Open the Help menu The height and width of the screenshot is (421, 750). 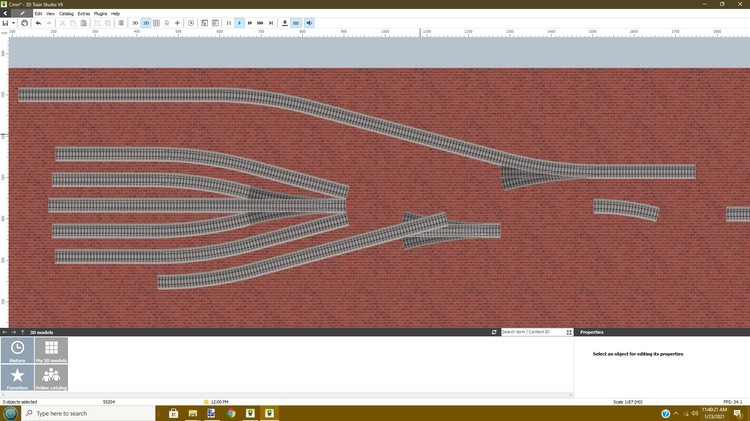point(115,13)
